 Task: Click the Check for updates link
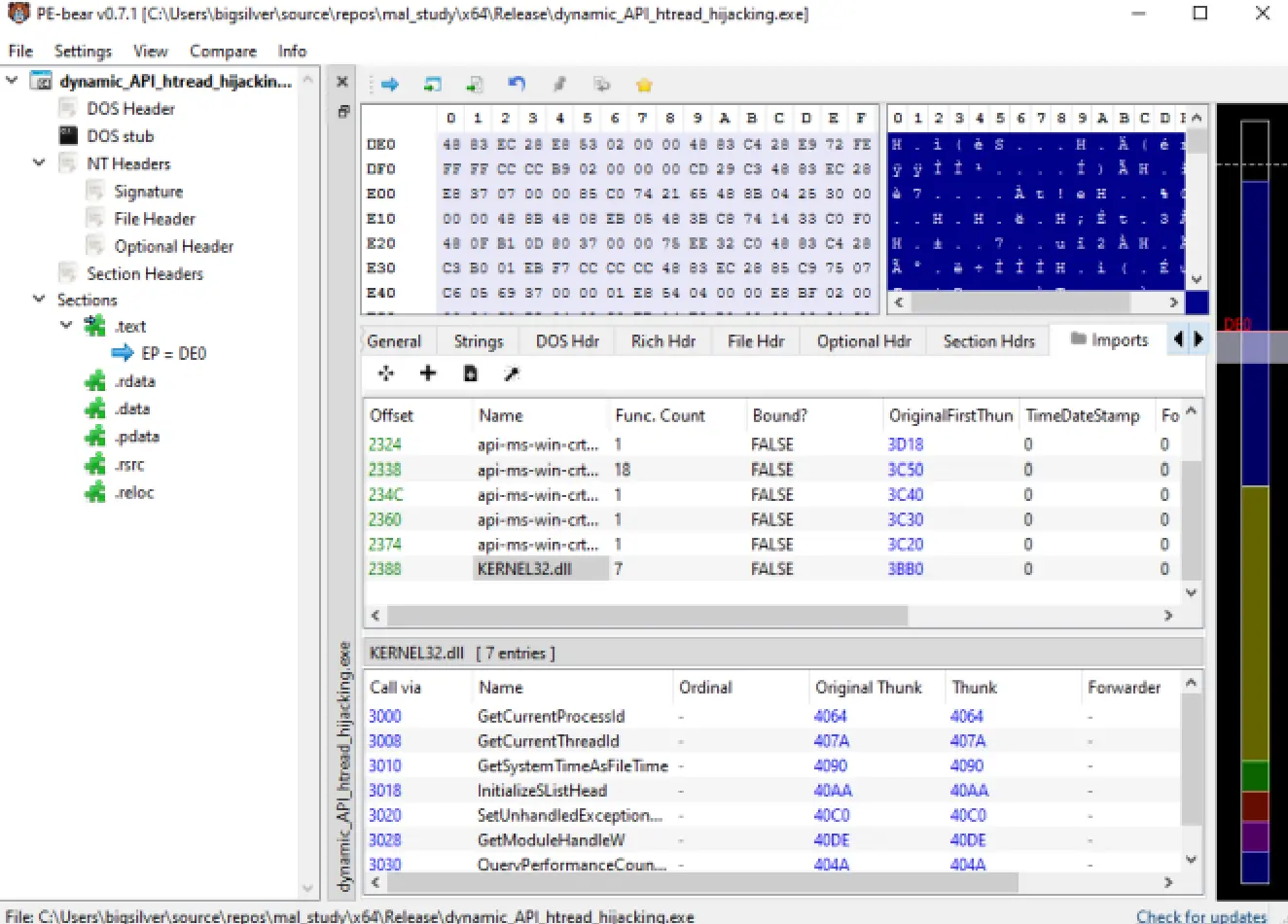click(x=1201, y=915)
